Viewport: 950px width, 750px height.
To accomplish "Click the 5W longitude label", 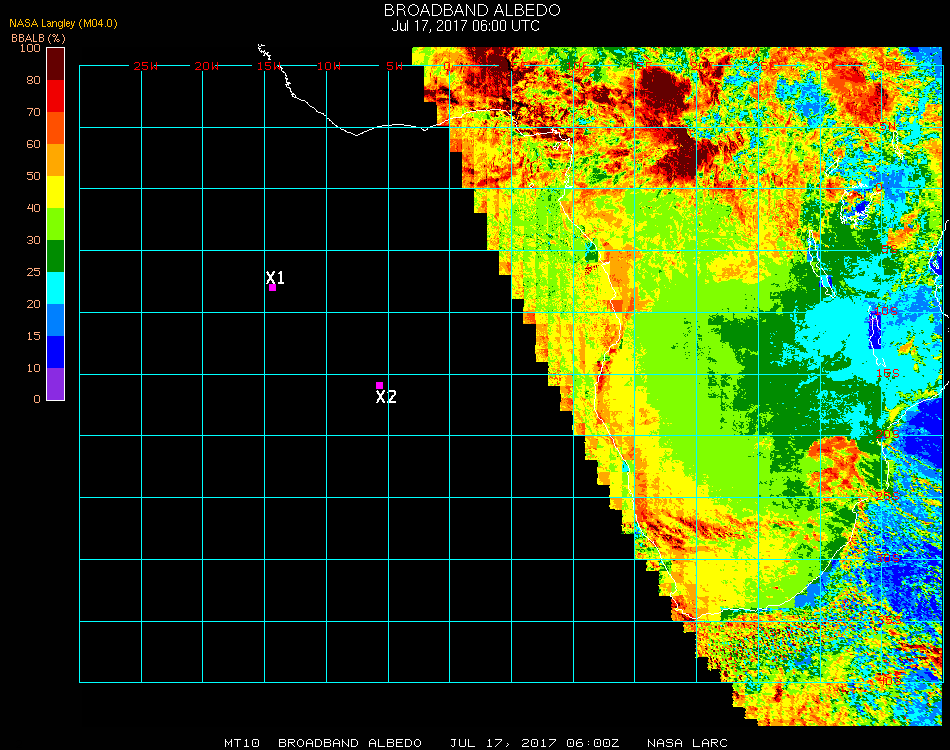I will [x=394, y=66].
